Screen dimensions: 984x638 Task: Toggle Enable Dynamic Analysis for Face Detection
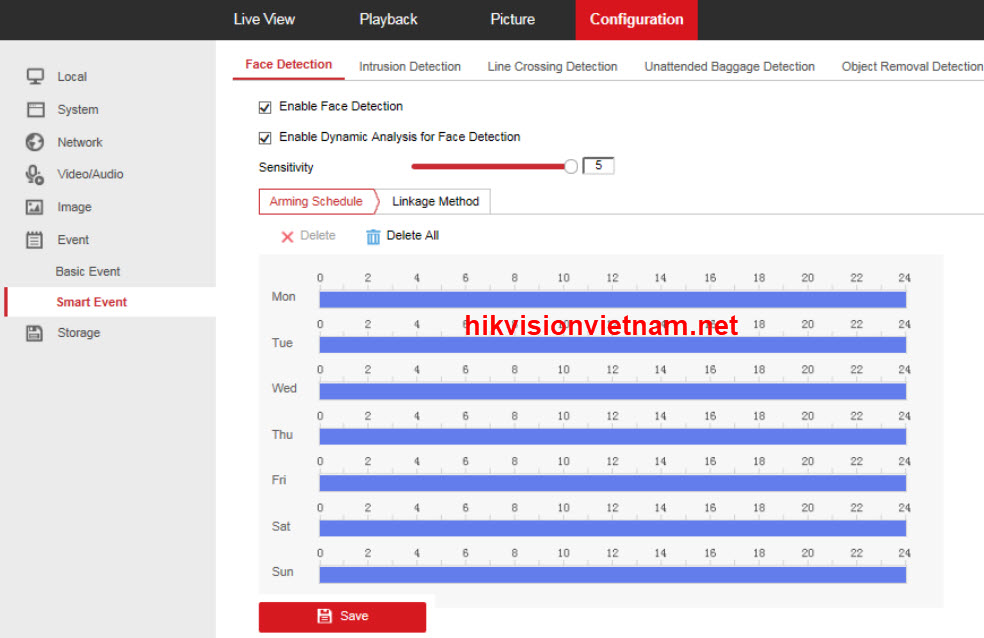[265, 138]
